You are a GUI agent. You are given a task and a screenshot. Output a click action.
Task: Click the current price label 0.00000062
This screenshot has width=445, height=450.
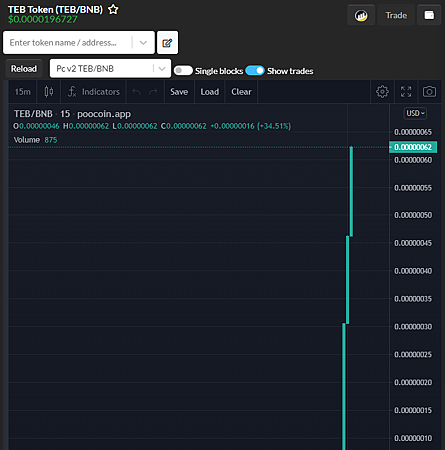click(x=413, y=147)
